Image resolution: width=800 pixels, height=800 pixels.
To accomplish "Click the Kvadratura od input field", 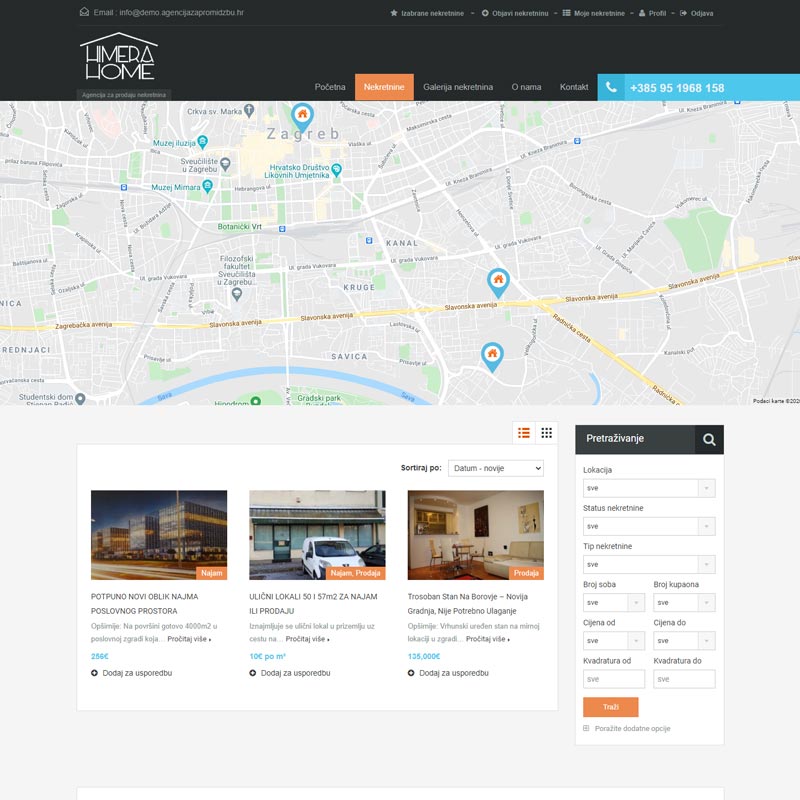I will (x=614, y=679).
